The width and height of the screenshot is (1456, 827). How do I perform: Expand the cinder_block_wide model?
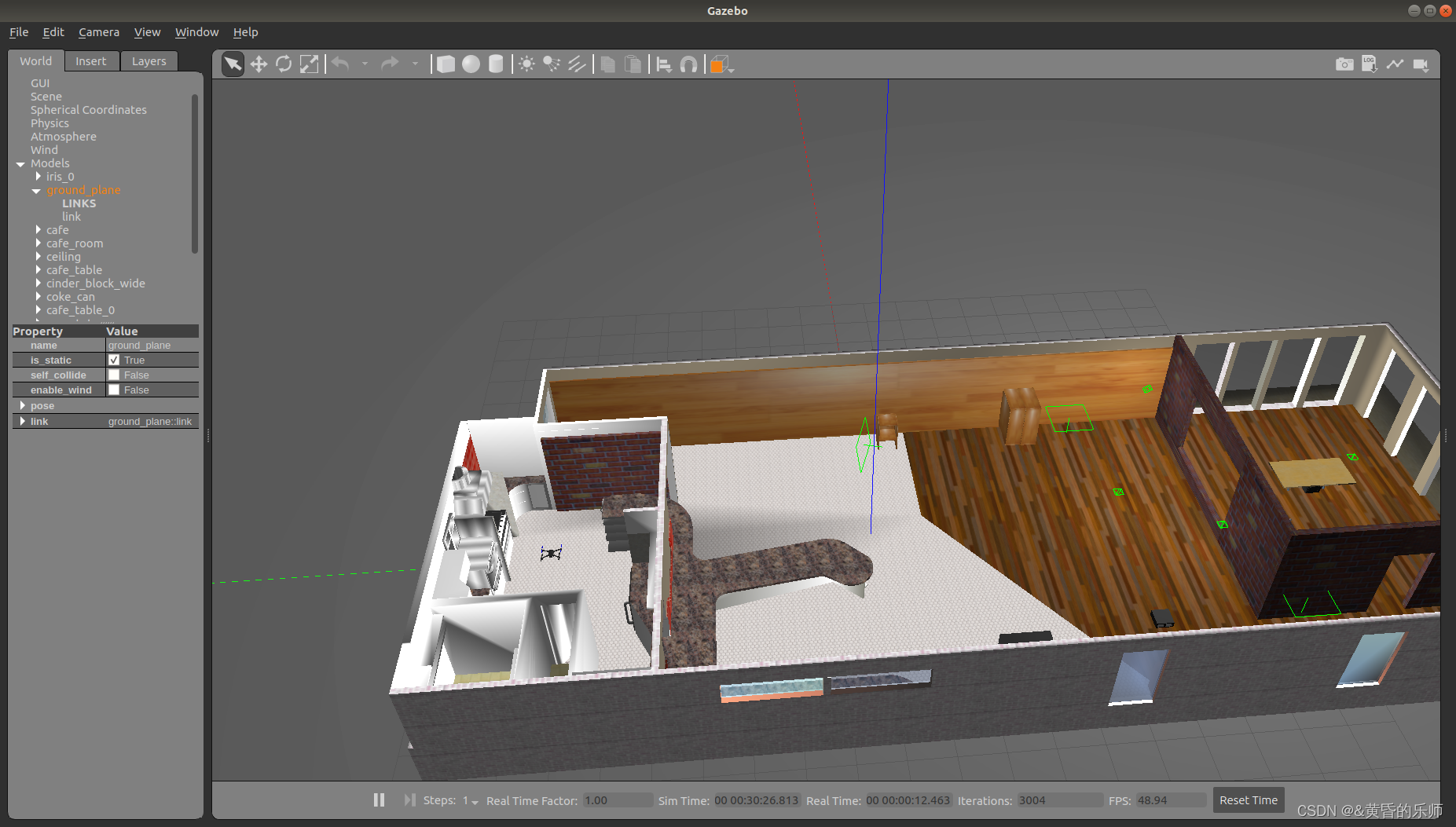(38, 284)
